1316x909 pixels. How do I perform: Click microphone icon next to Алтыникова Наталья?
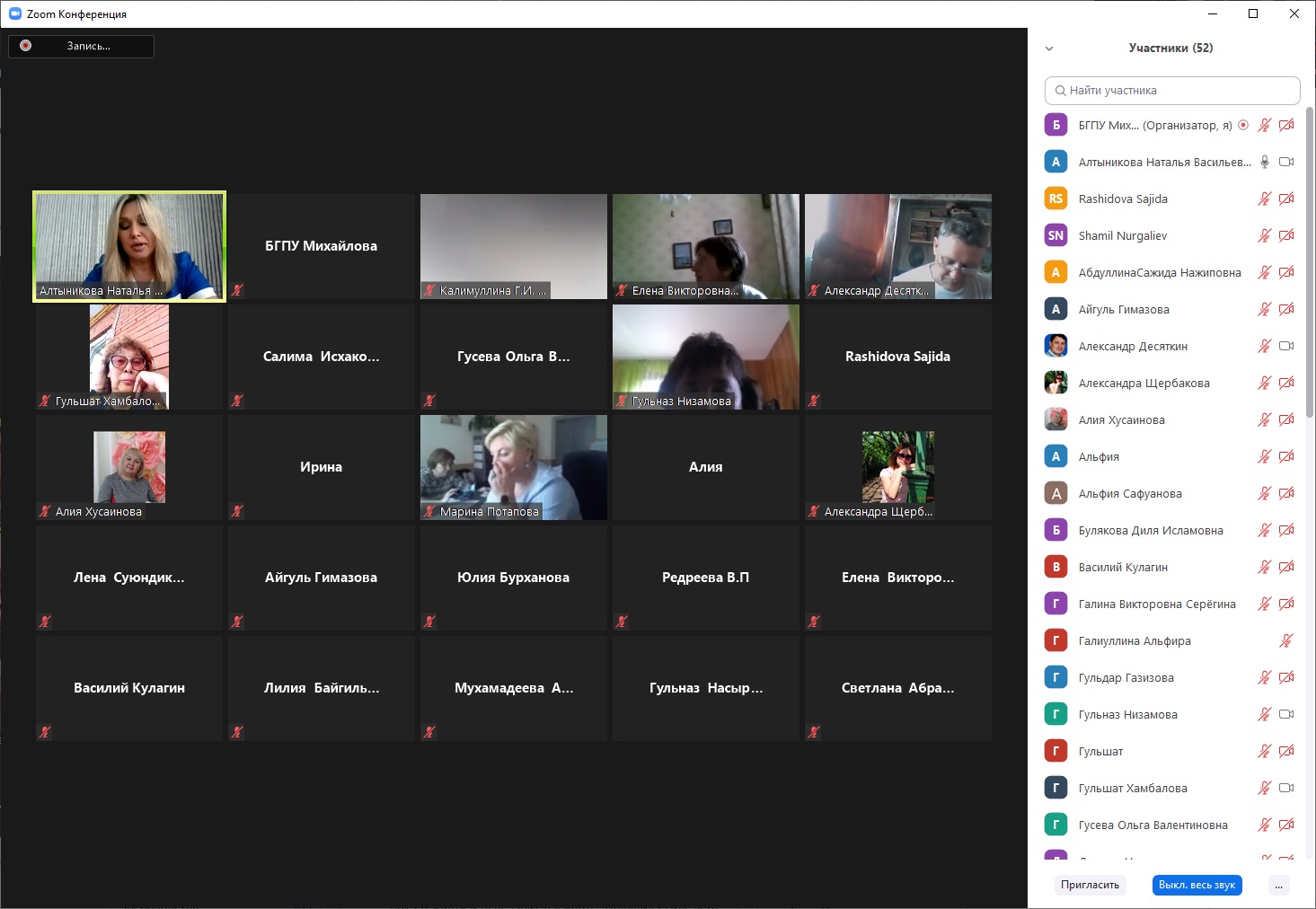(x=1264, y=162)
